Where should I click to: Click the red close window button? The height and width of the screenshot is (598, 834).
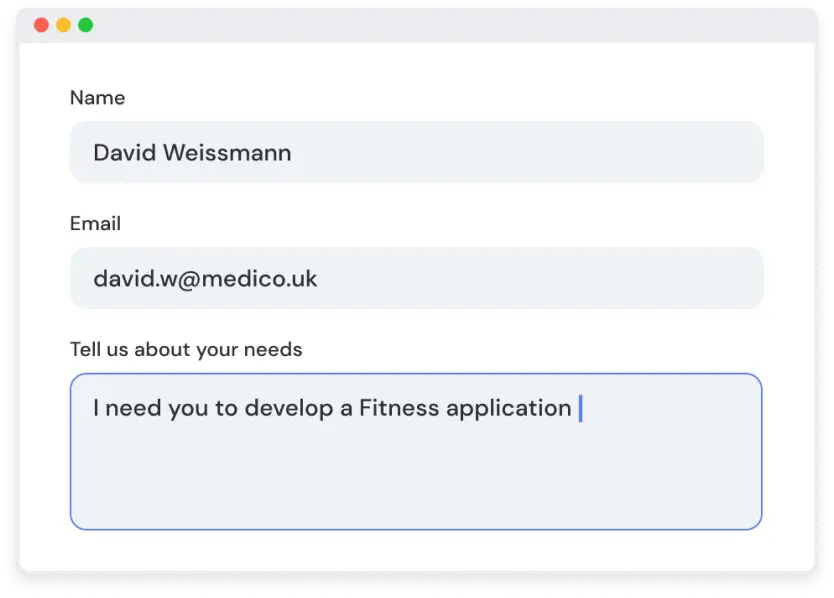click(x=41, y=25)
